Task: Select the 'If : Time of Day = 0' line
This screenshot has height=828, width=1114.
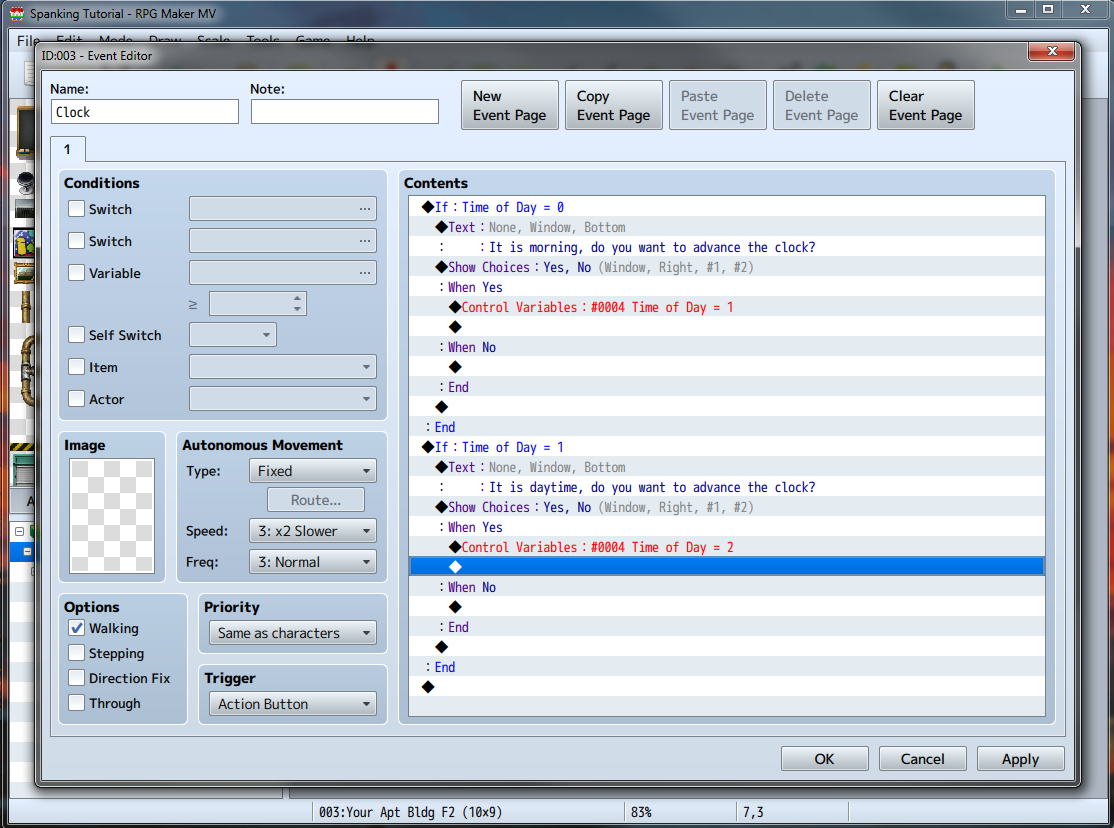Action: click(x=727, y=207)
